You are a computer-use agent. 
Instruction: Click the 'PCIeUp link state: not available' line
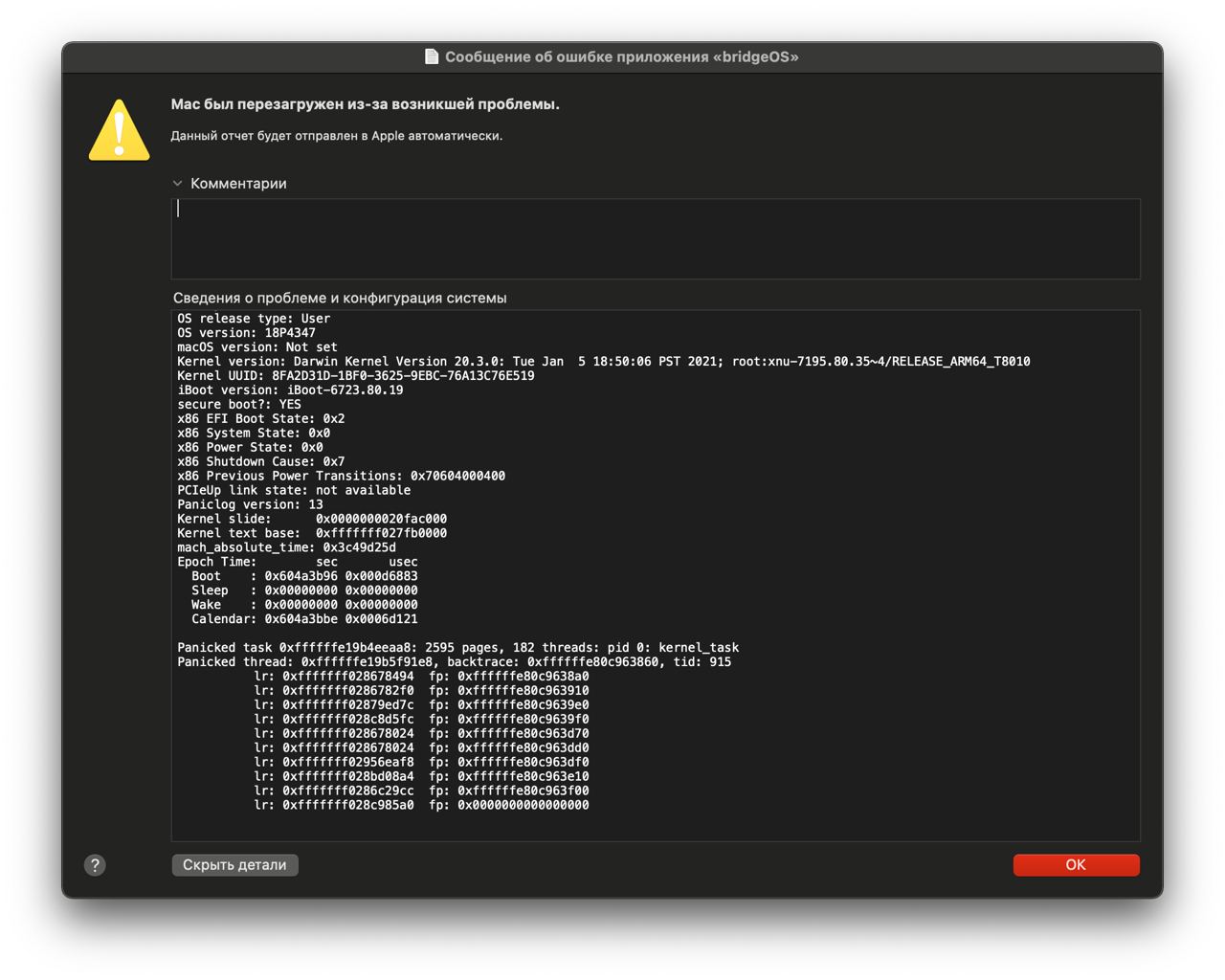click(x=294, y=491)
